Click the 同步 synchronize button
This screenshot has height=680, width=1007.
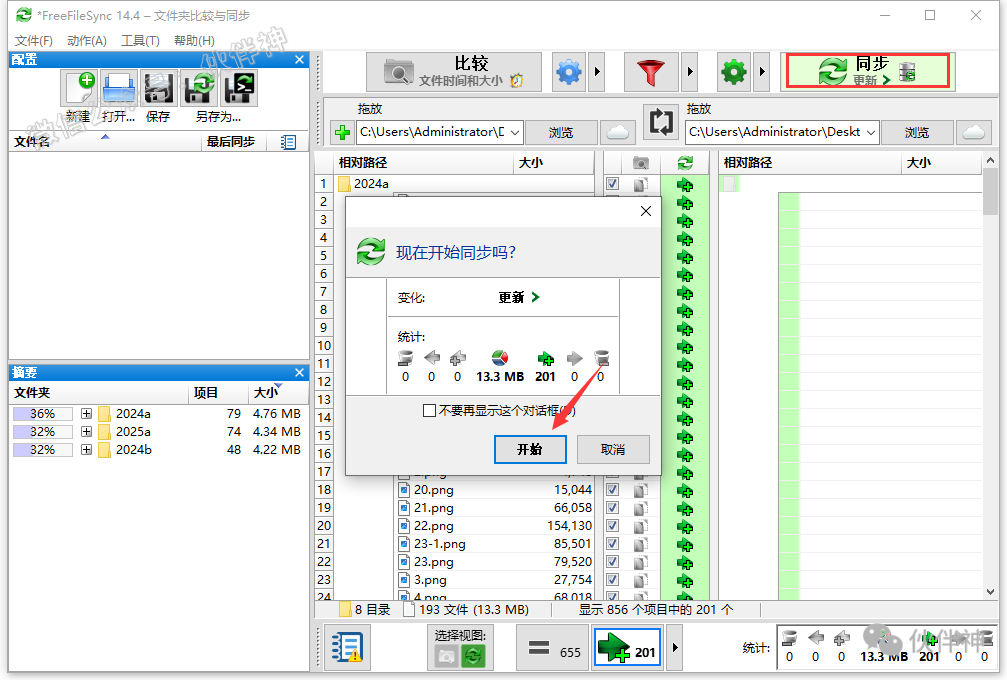click(x=868, y=71)
